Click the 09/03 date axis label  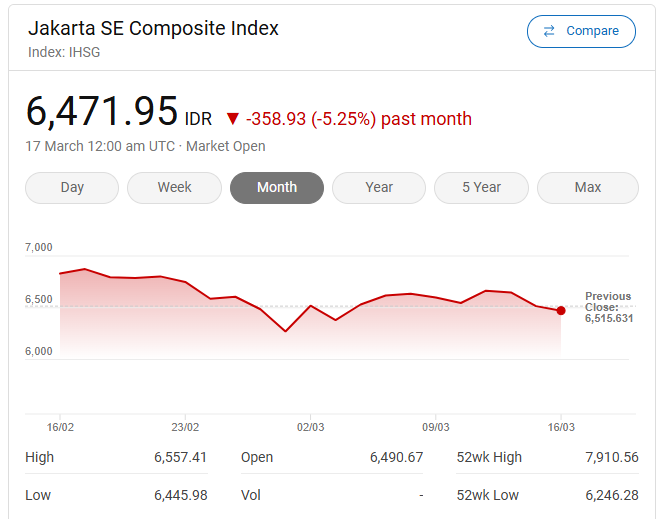click(436, 426)
